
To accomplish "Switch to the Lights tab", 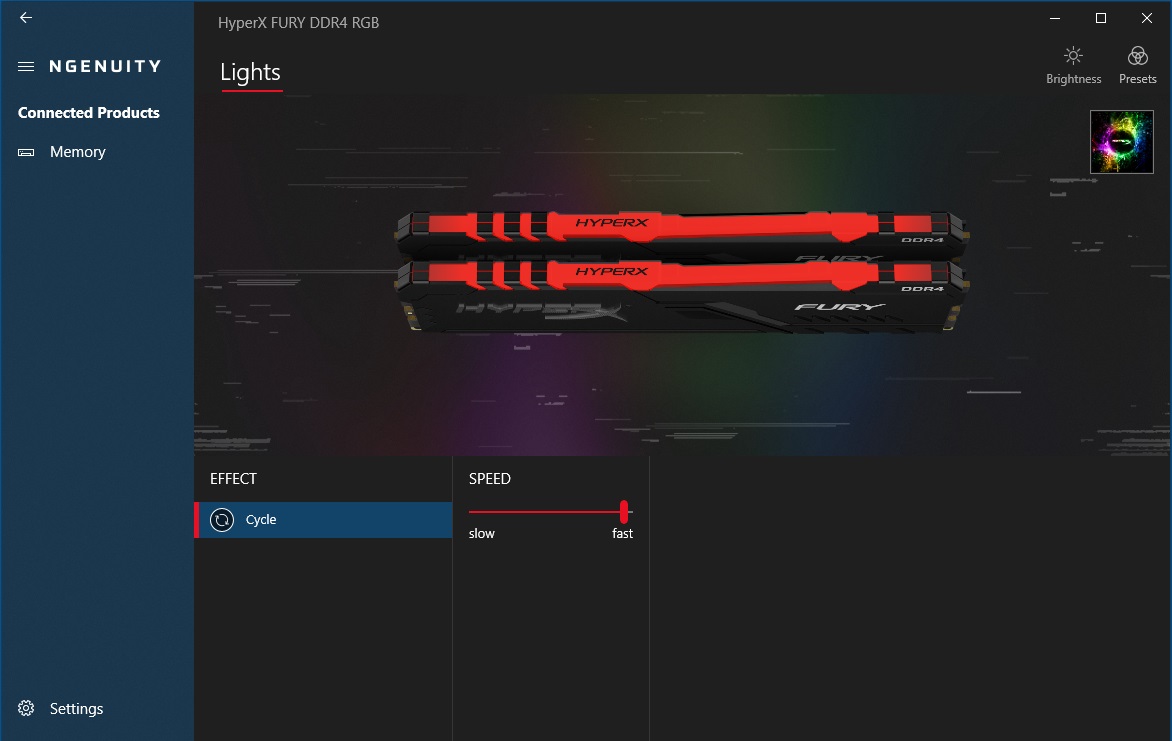I will [250, 73].
